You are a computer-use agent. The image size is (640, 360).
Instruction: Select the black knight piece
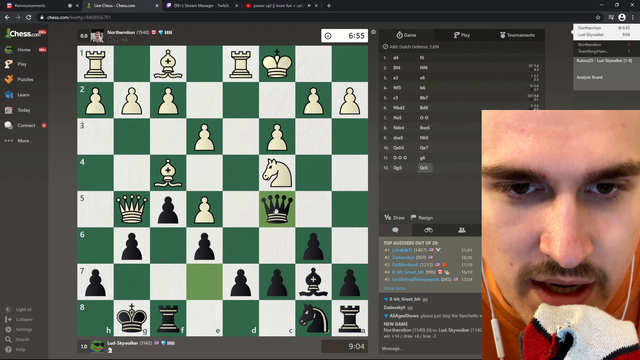313,318
